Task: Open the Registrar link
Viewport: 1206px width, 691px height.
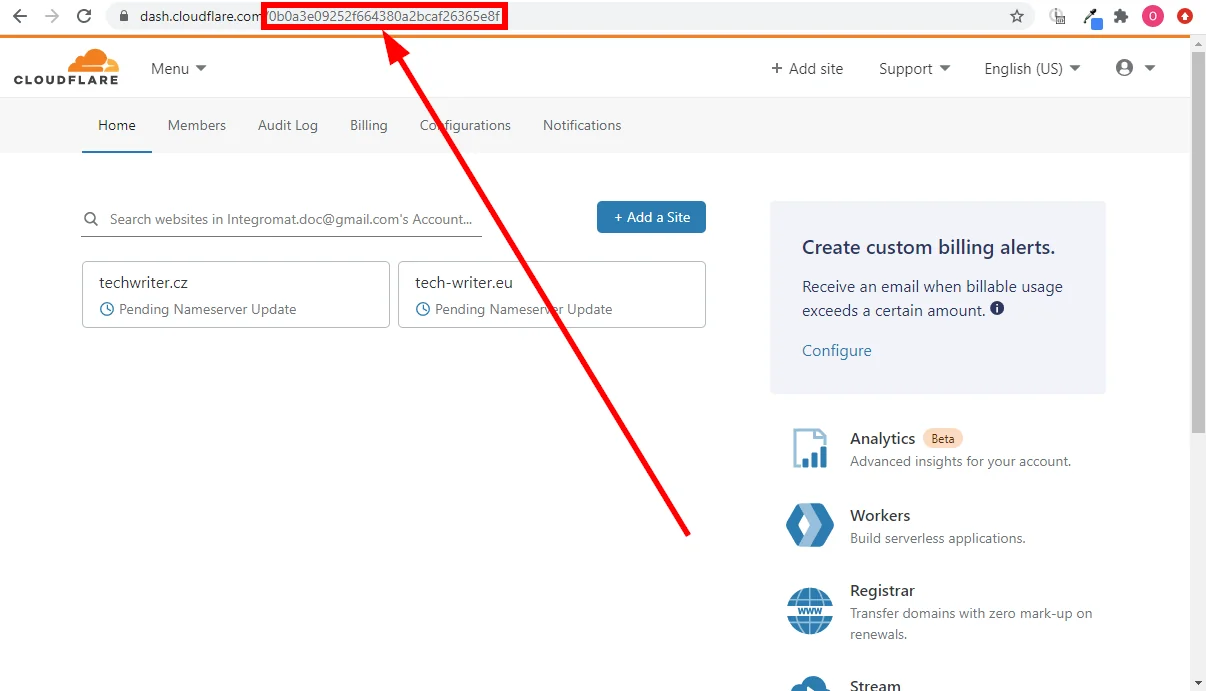Action: click(882, 590)
